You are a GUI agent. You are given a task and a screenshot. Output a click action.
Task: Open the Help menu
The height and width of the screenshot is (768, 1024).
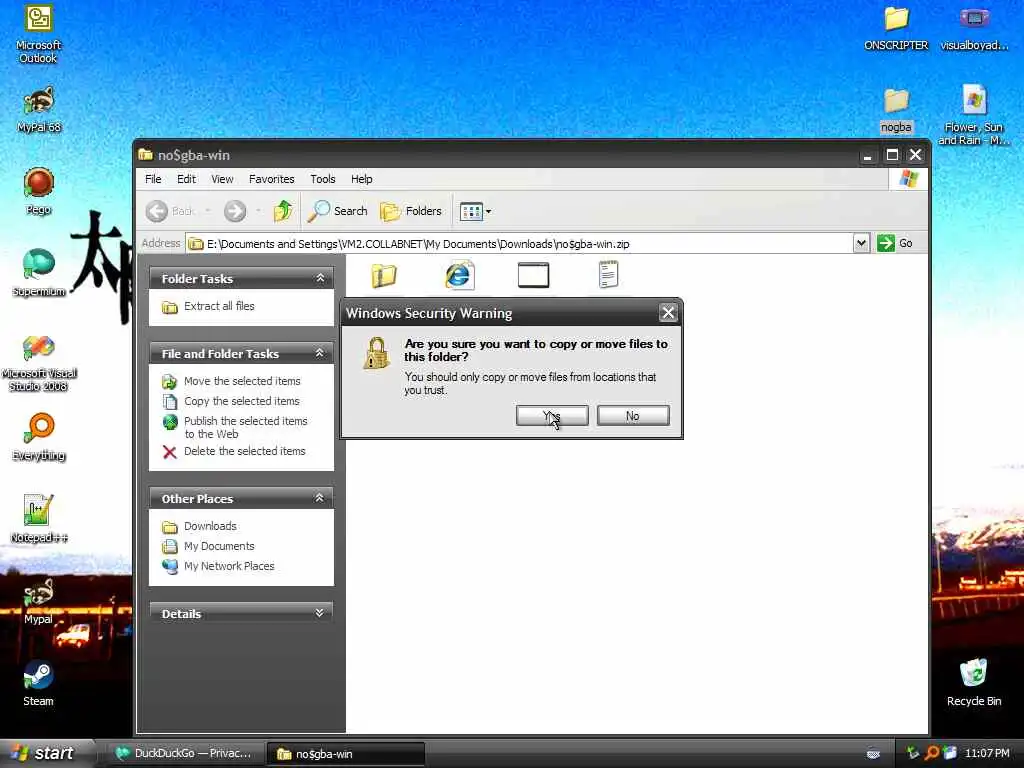[361, 179]
